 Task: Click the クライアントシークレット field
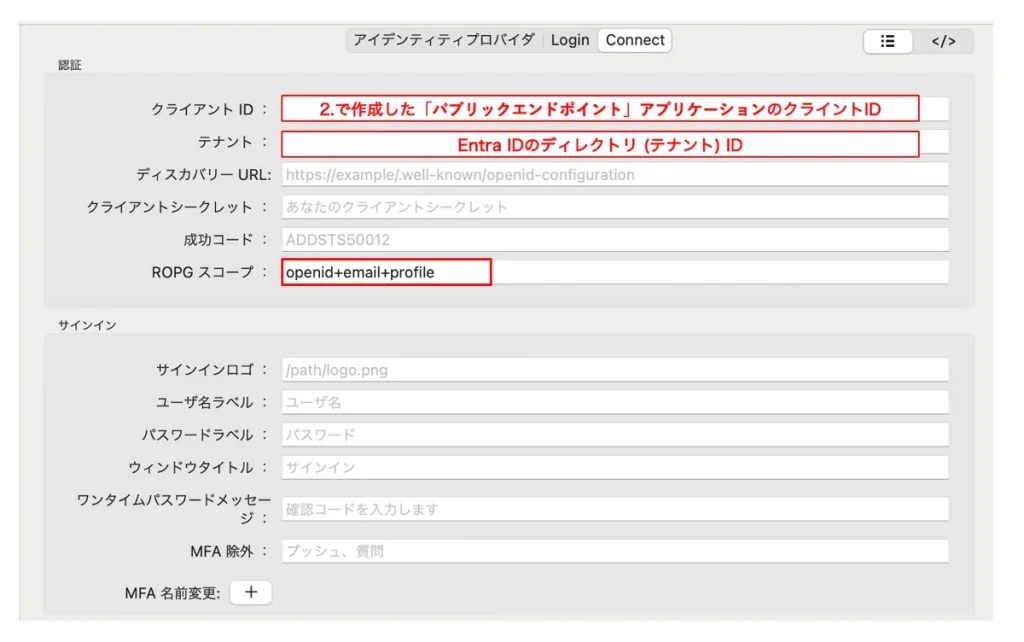pos(614,207)
